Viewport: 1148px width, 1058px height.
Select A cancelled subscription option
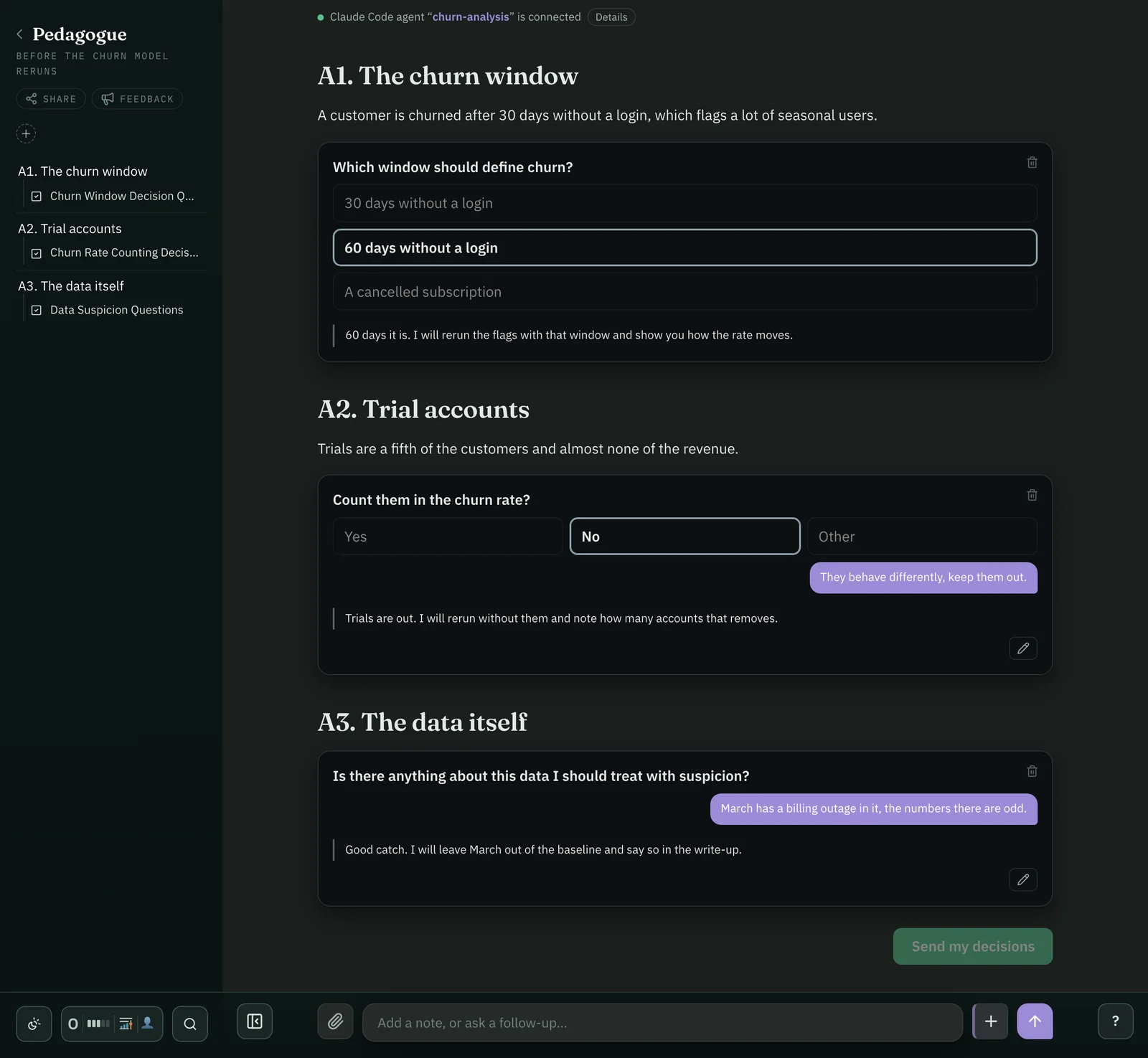[x=684, y=292]
